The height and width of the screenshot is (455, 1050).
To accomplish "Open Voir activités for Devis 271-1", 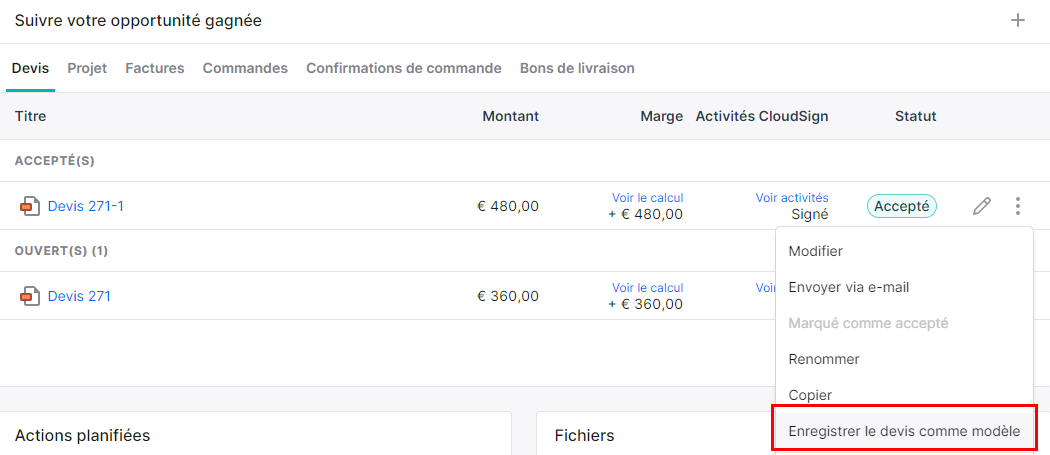I will (x=792, y=198).
